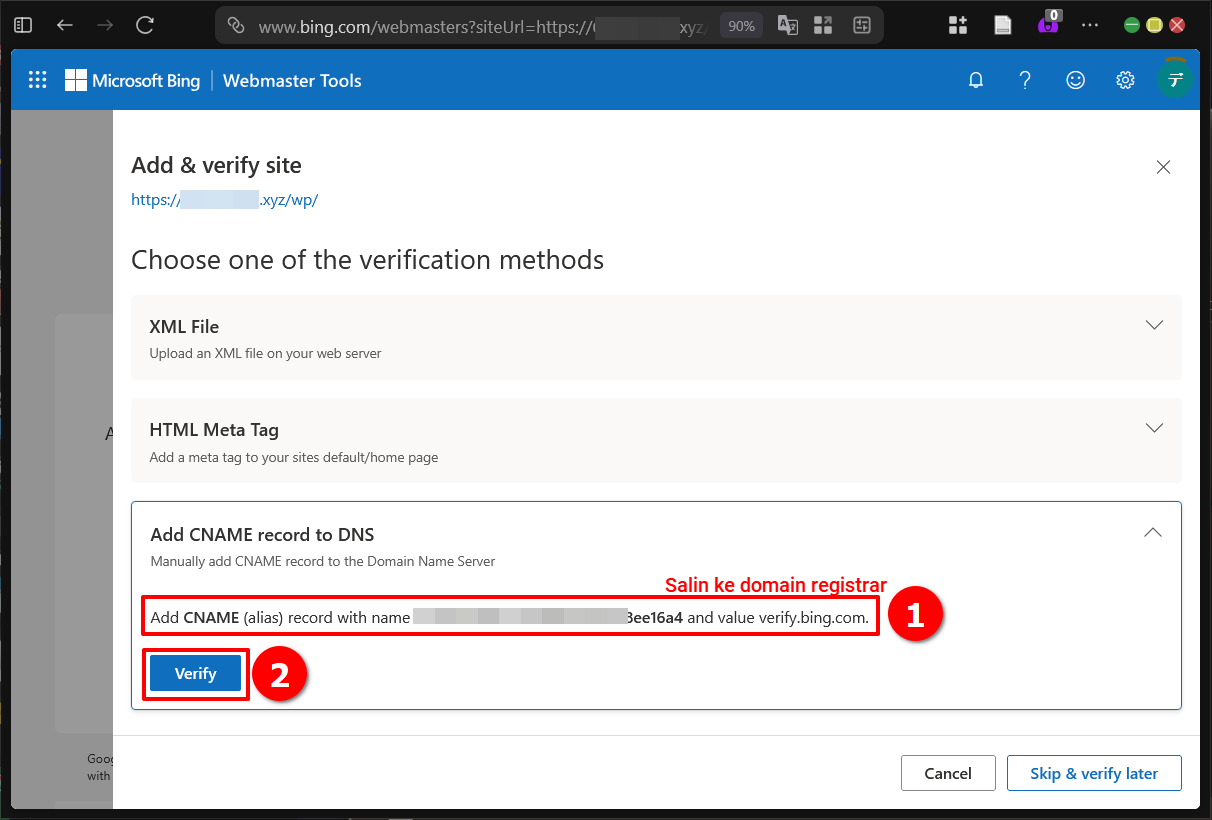Open the feedback smiley icon
1212x820 pixels.
pyautogui.click(x=1075, y=79)
